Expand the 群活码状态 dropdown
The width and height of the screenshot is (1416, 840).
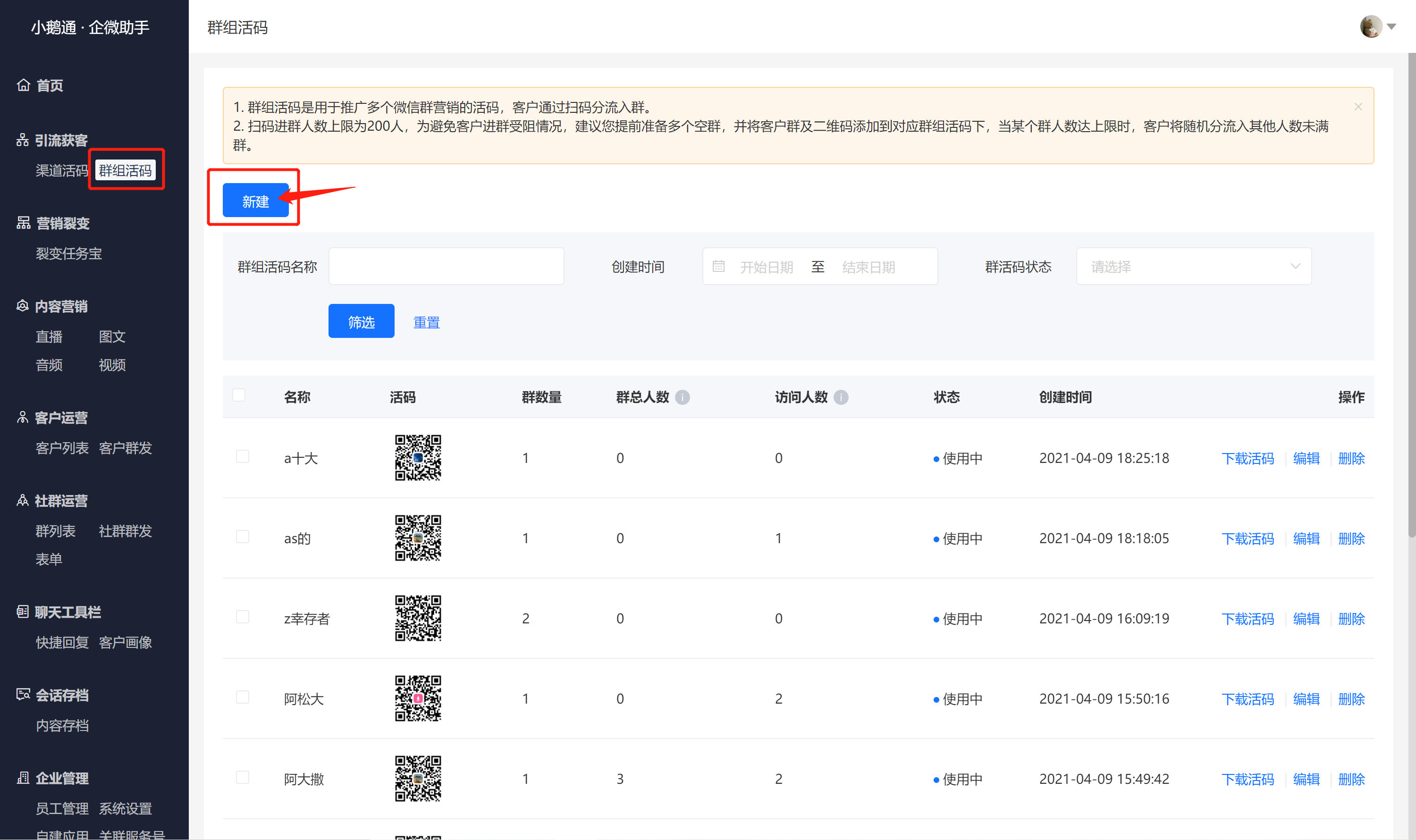[x=1194, y=266]
